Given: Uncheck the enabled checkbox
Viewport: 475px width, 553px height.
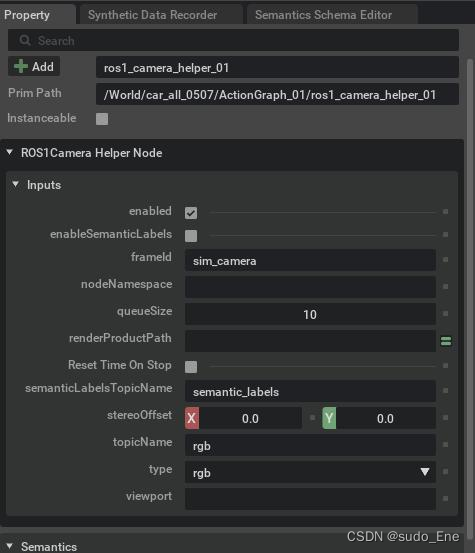Looking at the screenshot, I should (191, 213).
